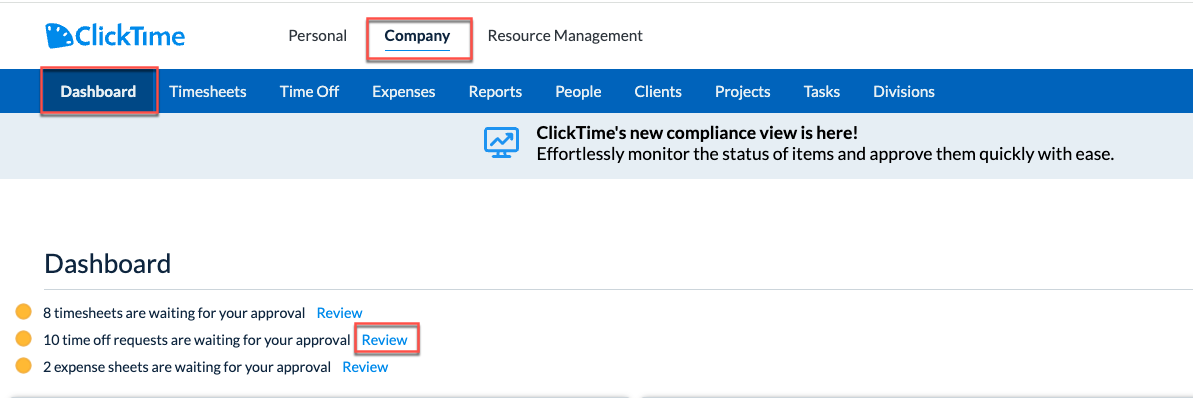Image resolution: width=1193 pixels, height=398 pixels.
Task: Review the 10 time off requests
Action: pos(384,340)
